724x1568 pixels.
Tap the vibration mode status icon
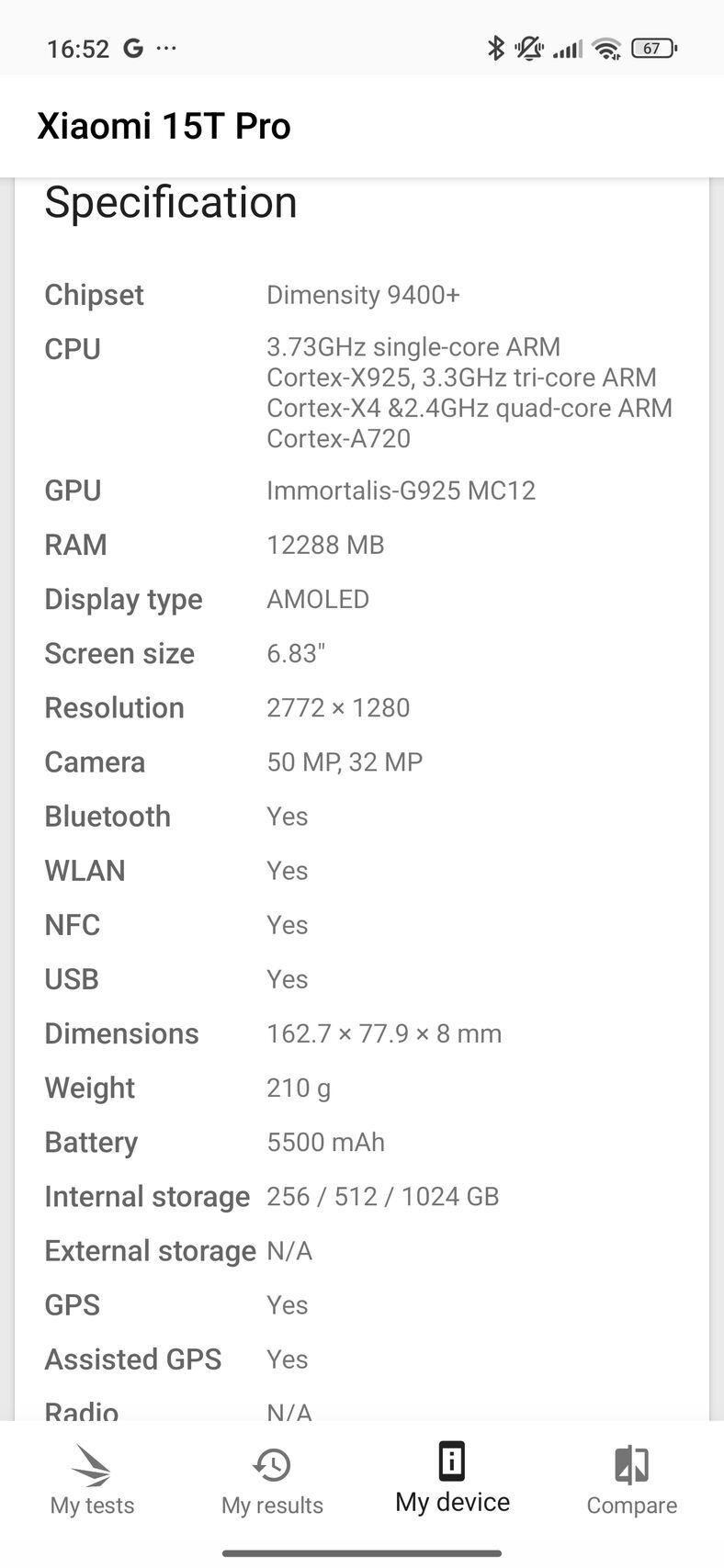(530, 47)
